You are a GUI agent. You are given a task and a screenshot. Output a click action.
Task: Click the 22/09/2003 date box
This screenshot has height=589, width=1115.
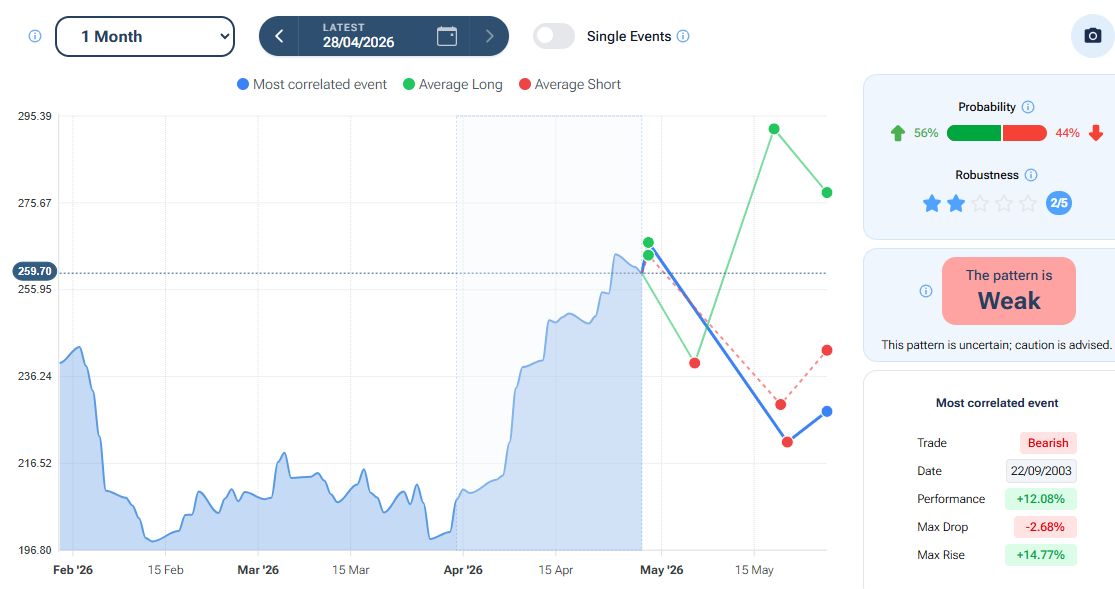point(1041,471)
